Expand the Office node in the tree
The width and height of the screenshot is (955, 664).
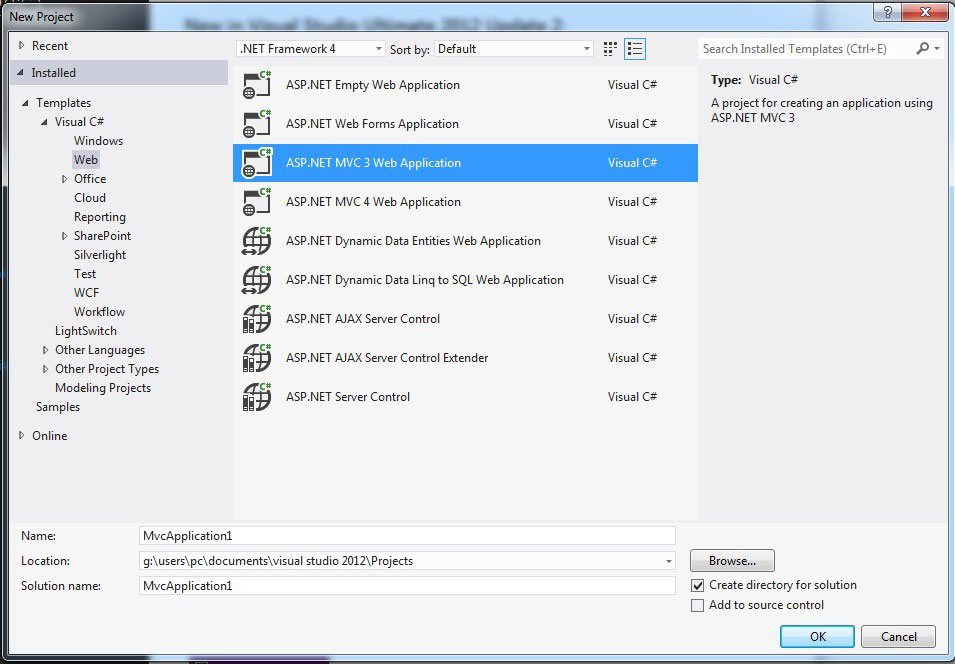tap(64, 179)
